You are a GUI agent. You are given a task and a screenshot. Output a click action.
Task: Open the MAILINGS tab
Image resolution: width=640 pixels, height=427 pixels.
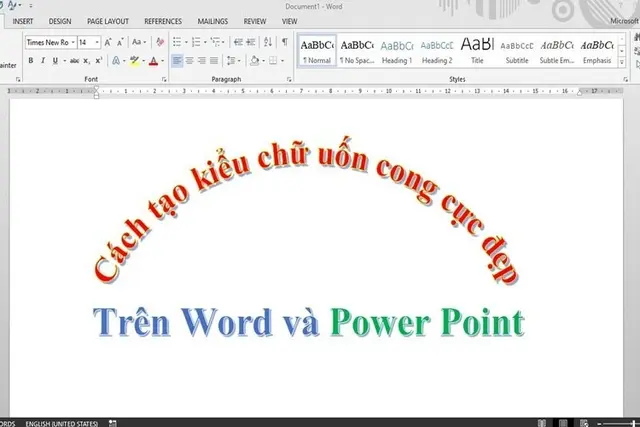coord(213,21)
